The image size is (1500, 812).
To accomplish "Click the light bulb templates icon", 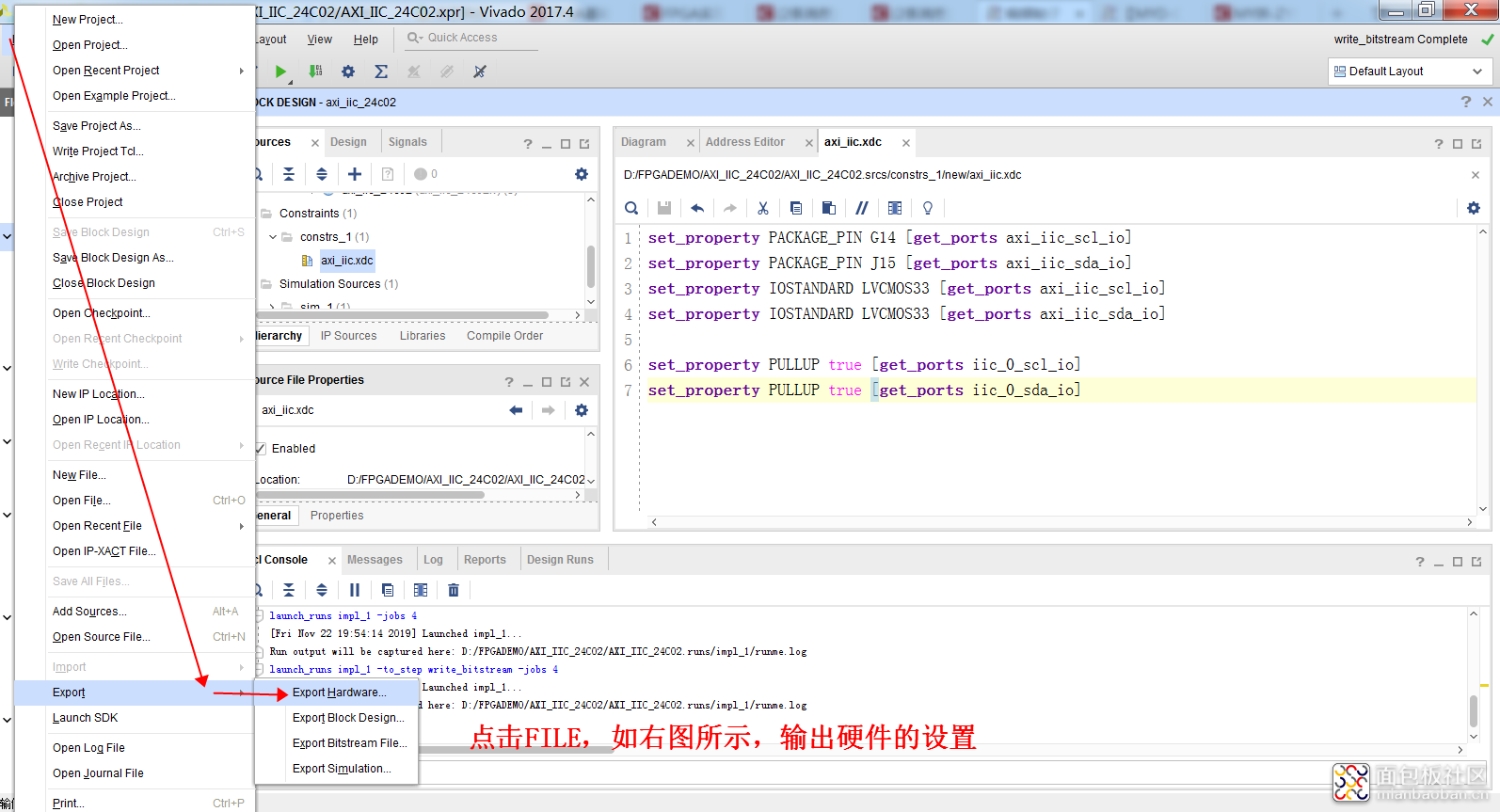I will (x=928, y=208).
